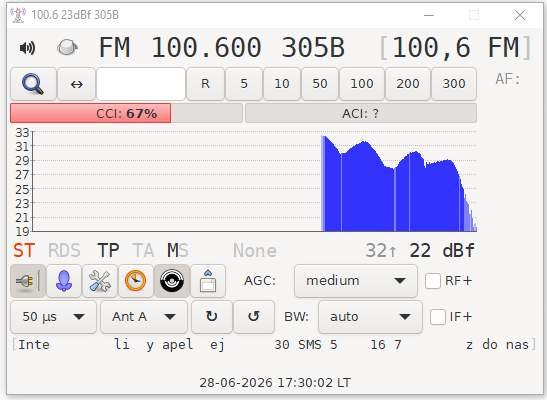Click the plug connect icon
The width and height of the screenshot is (547, 400).
(x=28, y=281)
